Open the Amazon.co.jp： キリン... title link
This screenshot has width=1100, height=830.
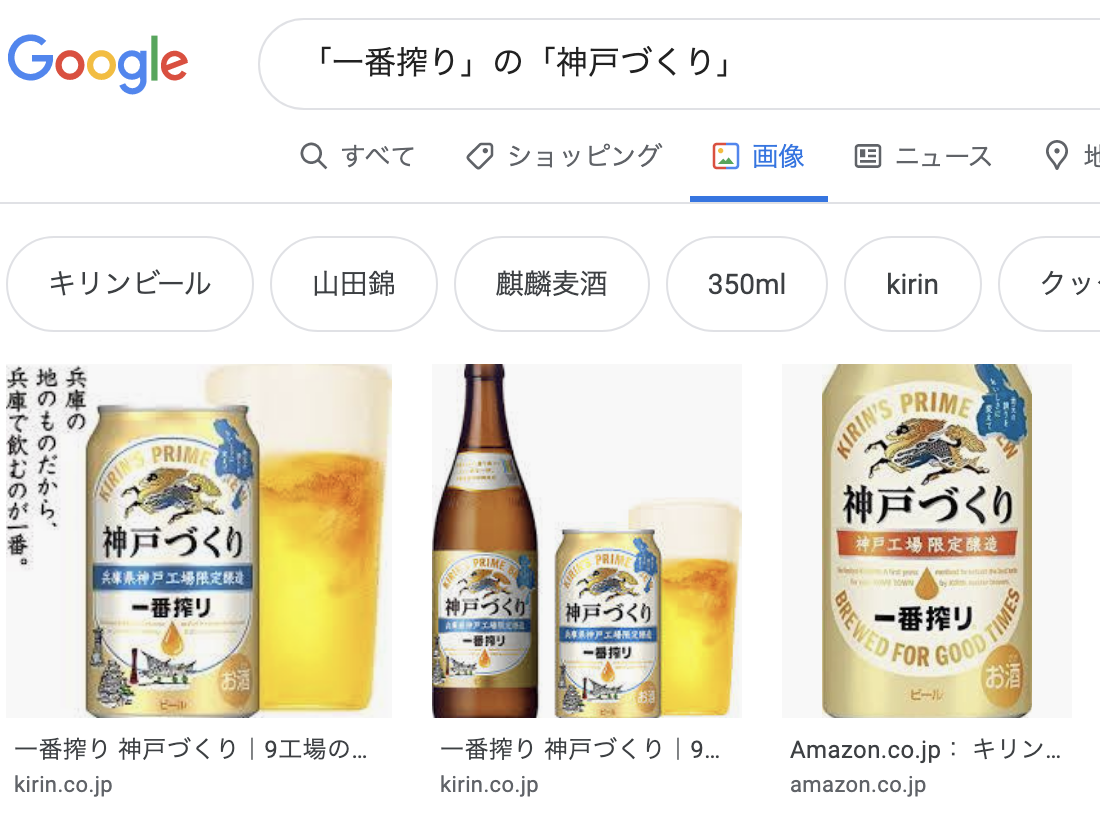tap(925, 749)
